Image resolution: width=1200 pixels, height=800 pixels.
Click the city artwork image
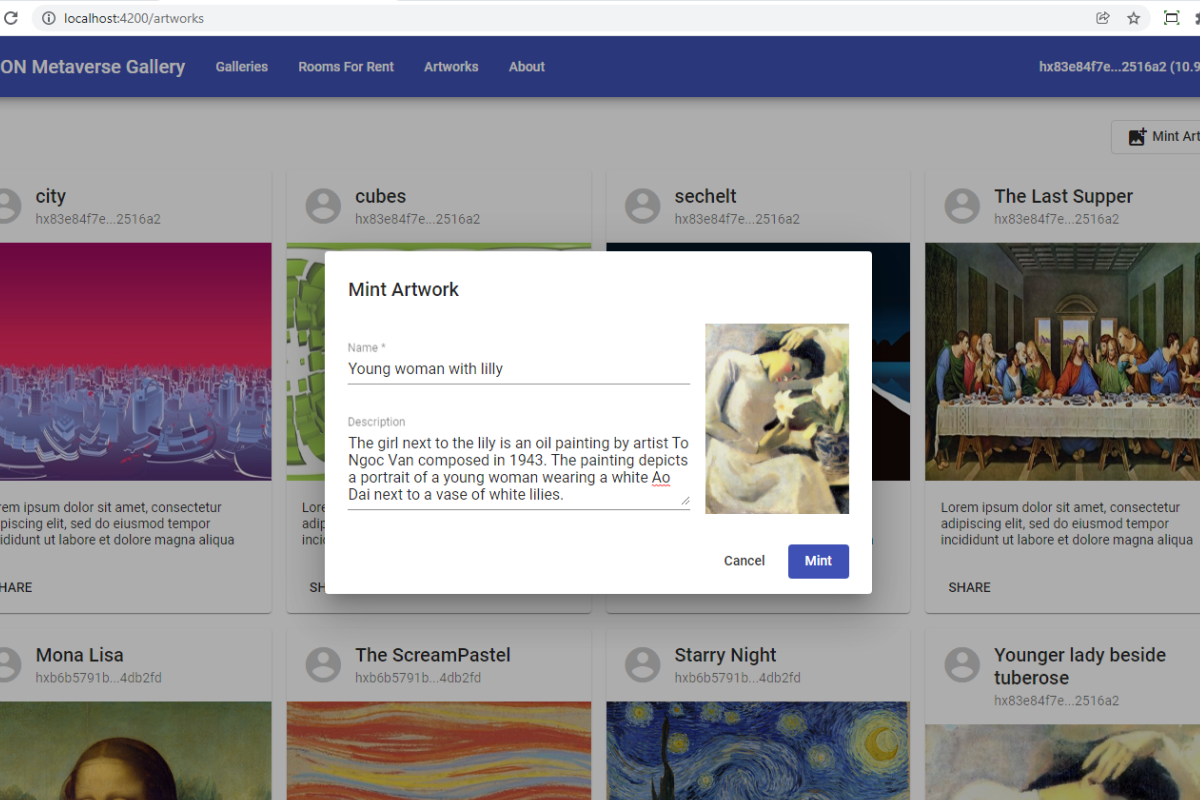(x=135, y=362)
